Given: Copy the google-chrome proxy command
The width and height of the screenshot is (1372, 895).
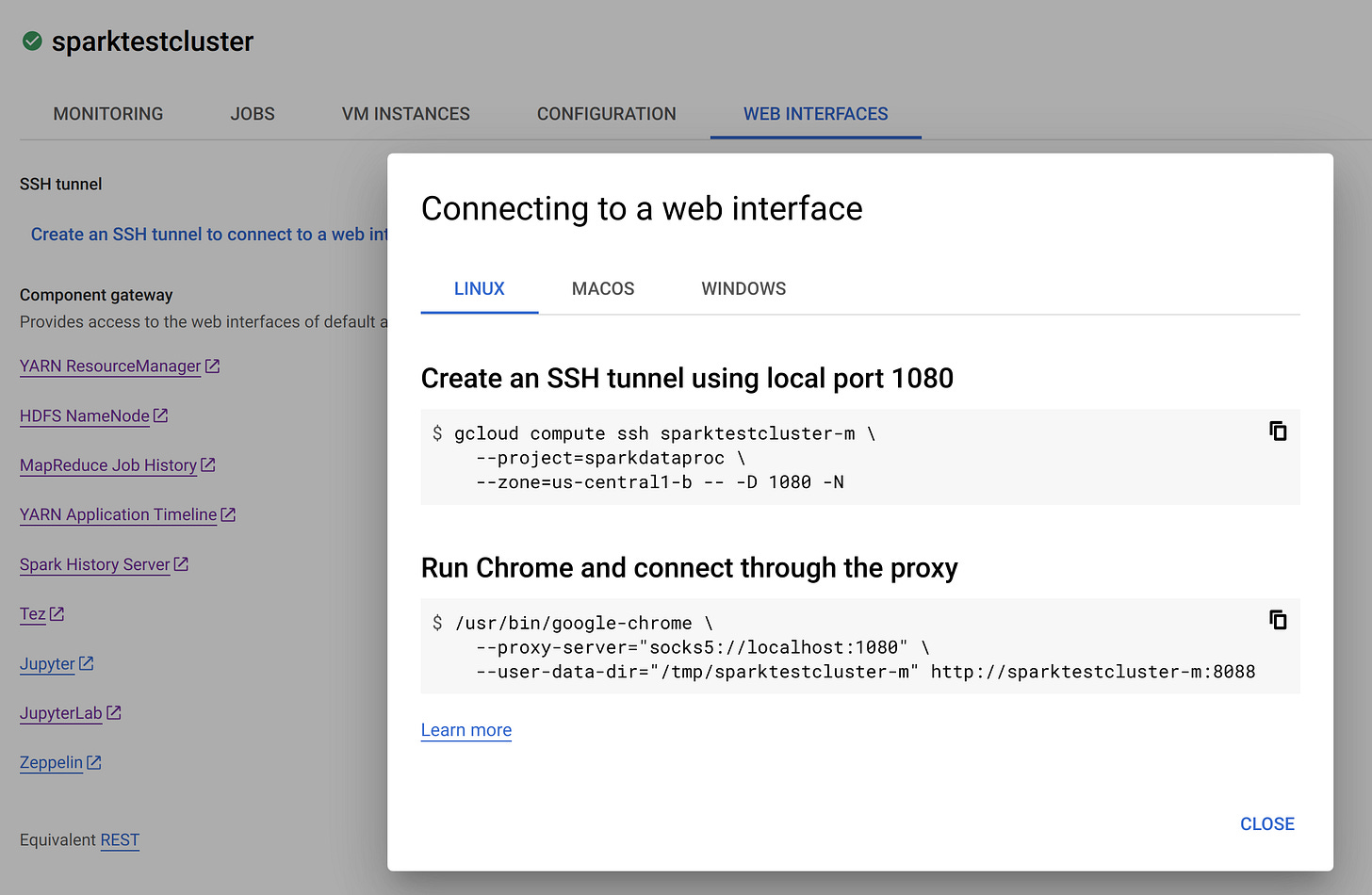Looking at the screenshot, I should point(1278,620).
